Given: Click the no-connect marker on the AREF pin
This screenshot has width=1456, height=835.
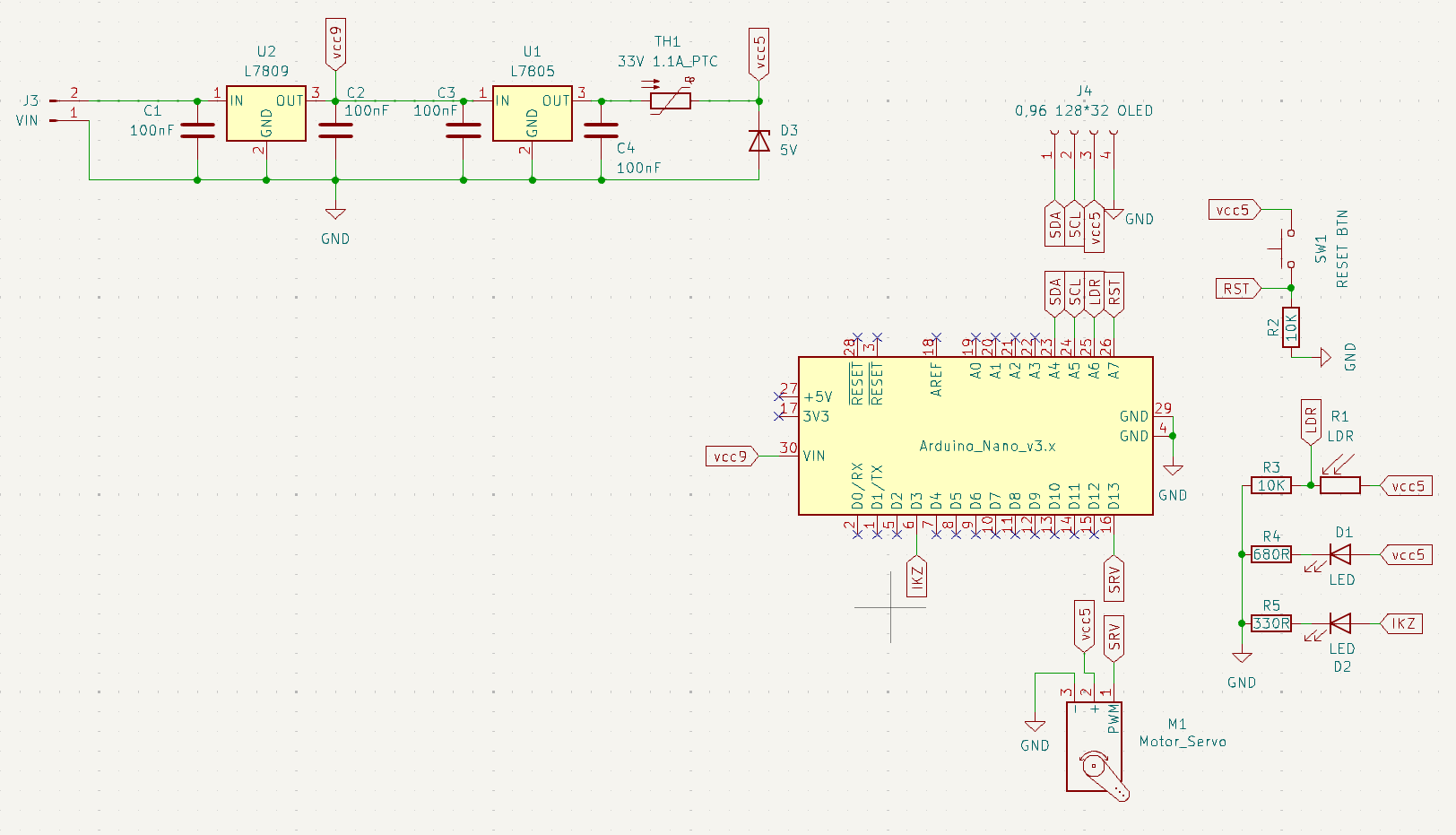Looking at the screenshot, I should pos(936,337).
